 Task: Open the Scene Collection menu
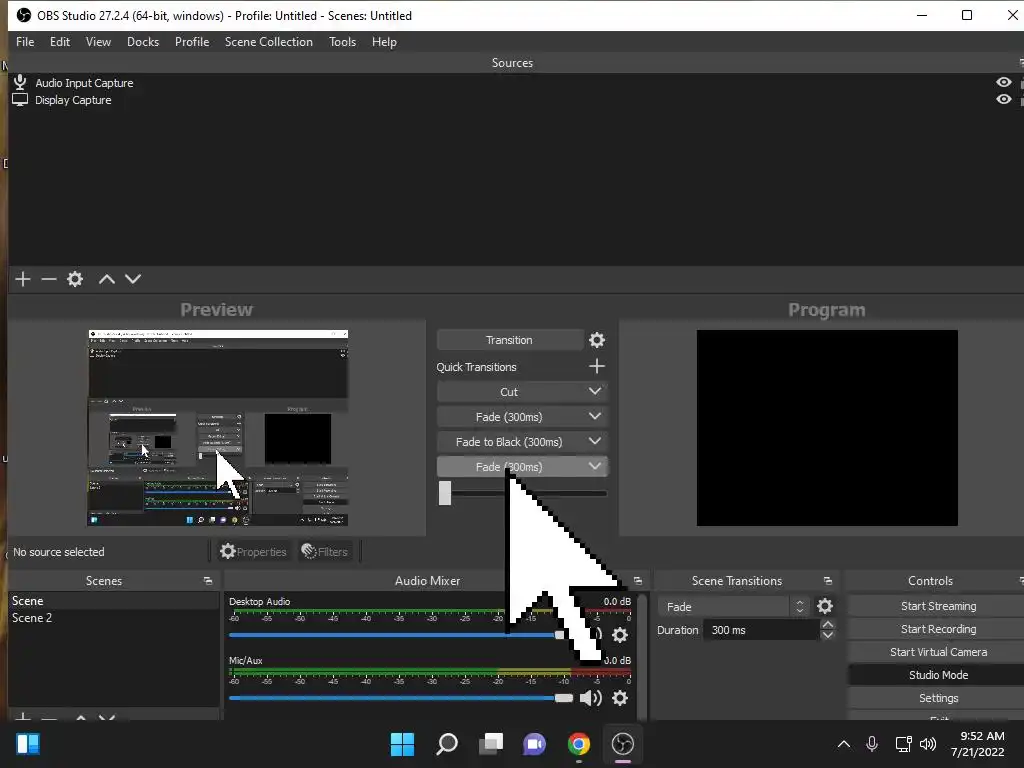[x=268, y=42]
